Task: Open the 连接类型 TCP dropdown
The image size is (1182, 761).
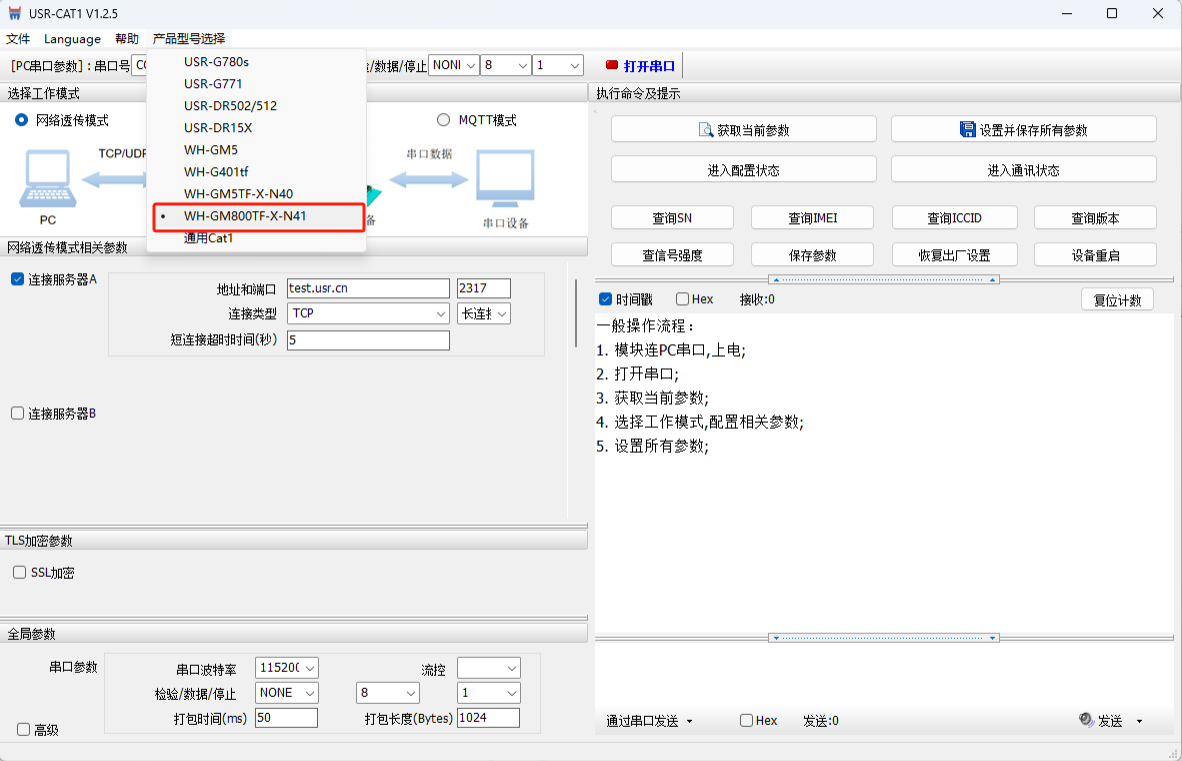Action: 368,313
